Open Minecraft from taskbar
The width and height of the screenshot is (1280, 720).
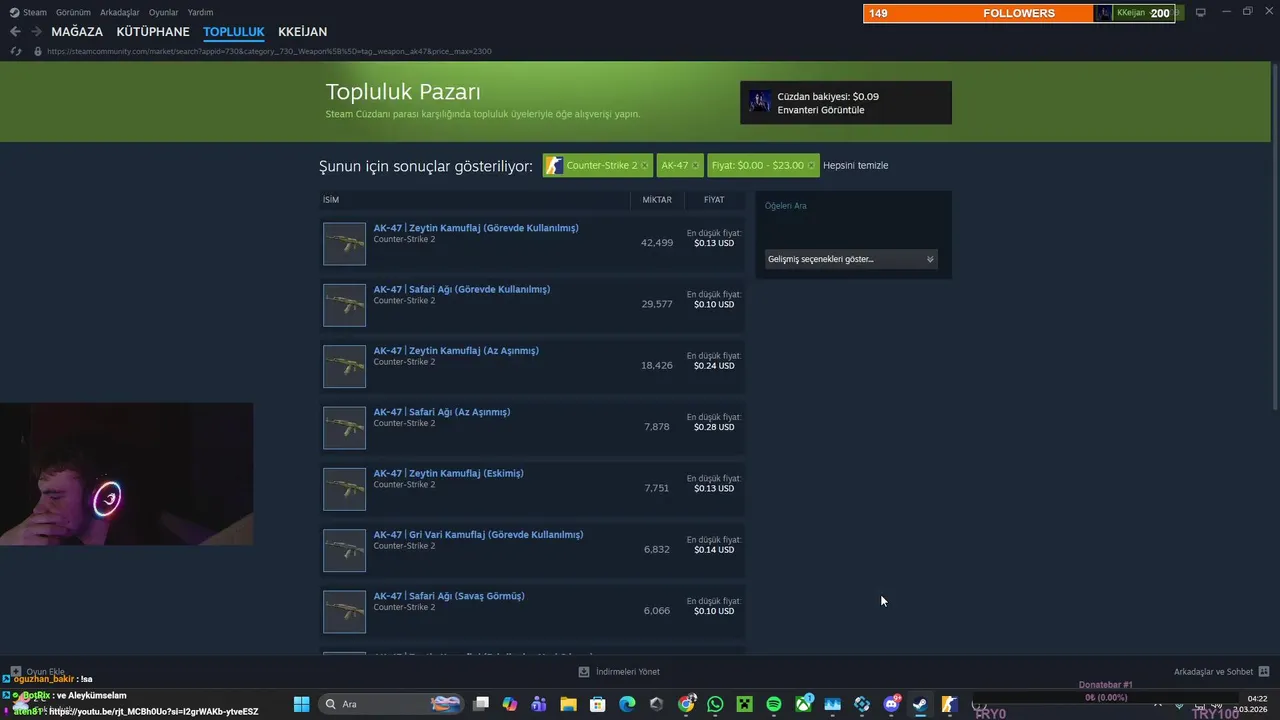(744, 704)
